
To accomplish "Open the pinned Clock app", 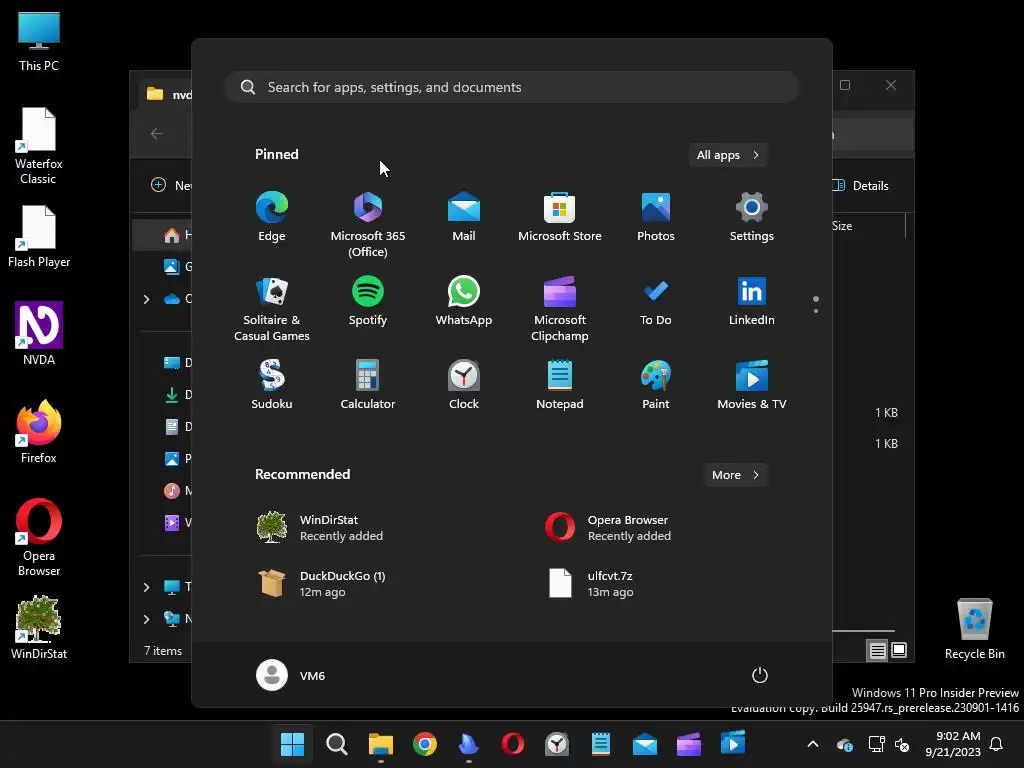I will click(464, 385).
